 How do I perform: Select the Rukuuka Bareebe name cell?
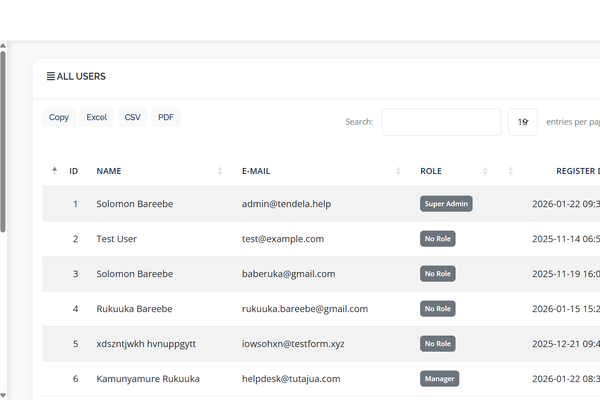(x=134, y=309)
